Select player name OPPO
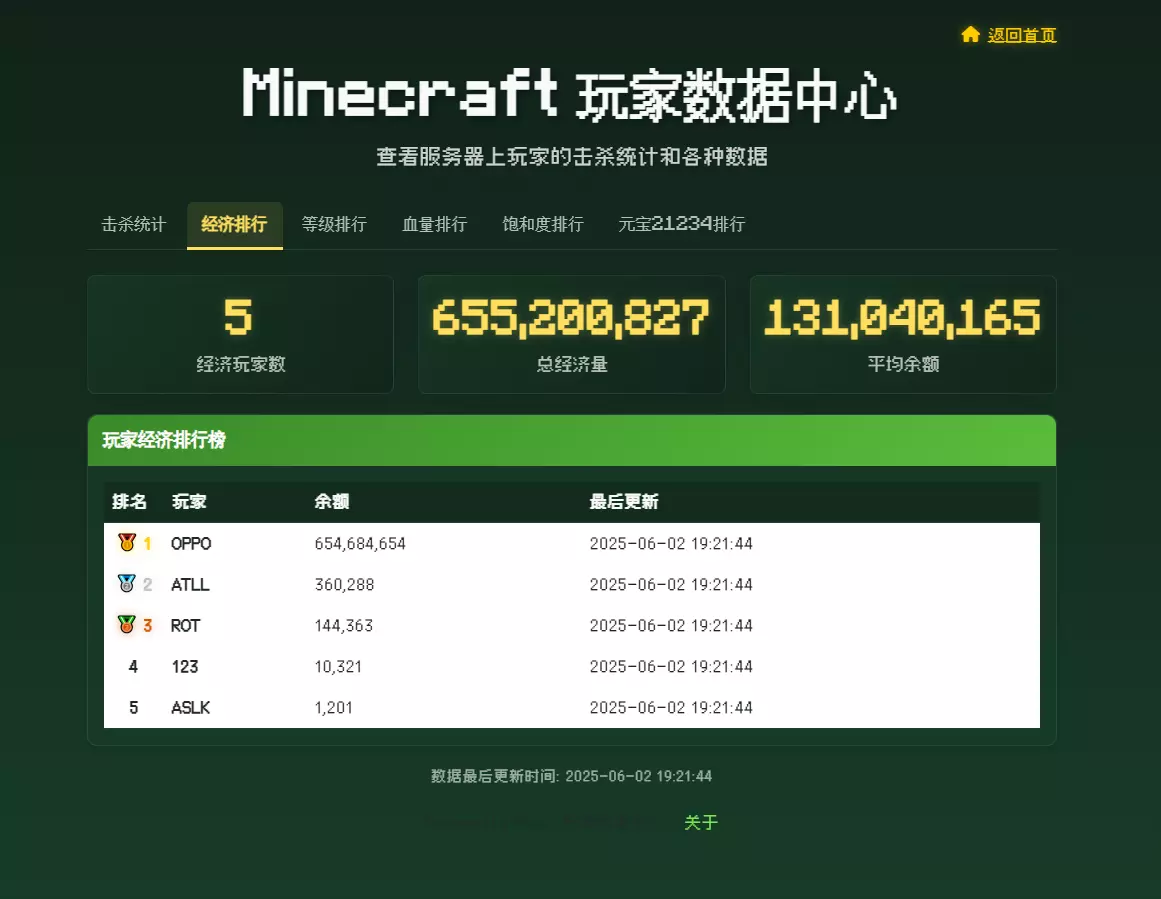The width and height of the screenshot is (1161, 899). tap(191, 544)
